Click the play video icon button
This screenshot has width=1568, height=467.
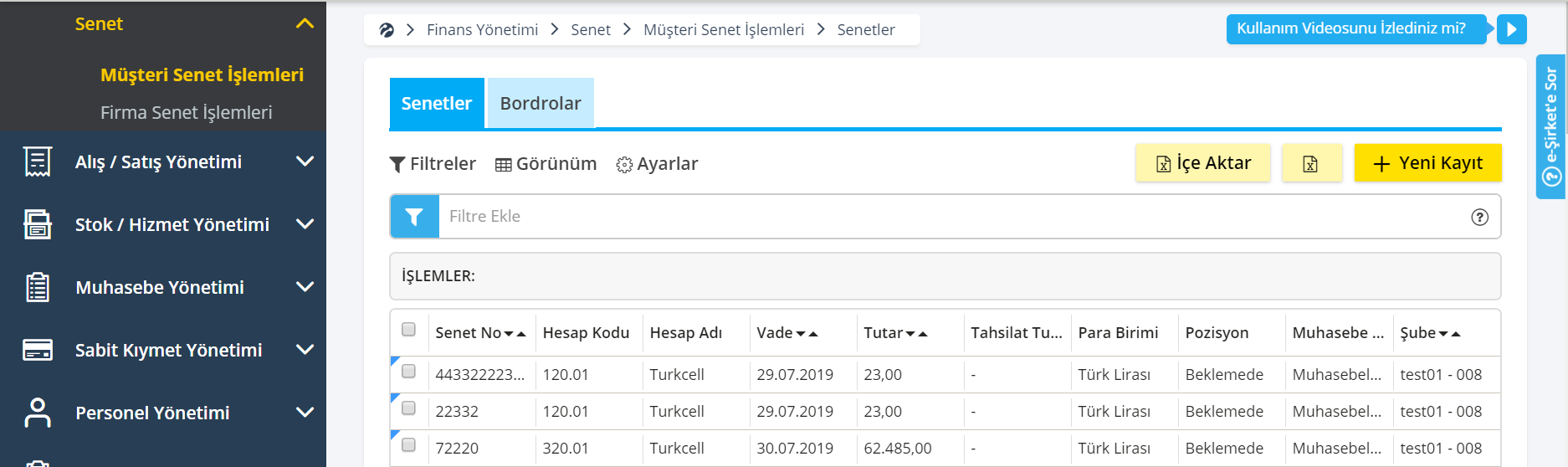[x=1511, y=29]
